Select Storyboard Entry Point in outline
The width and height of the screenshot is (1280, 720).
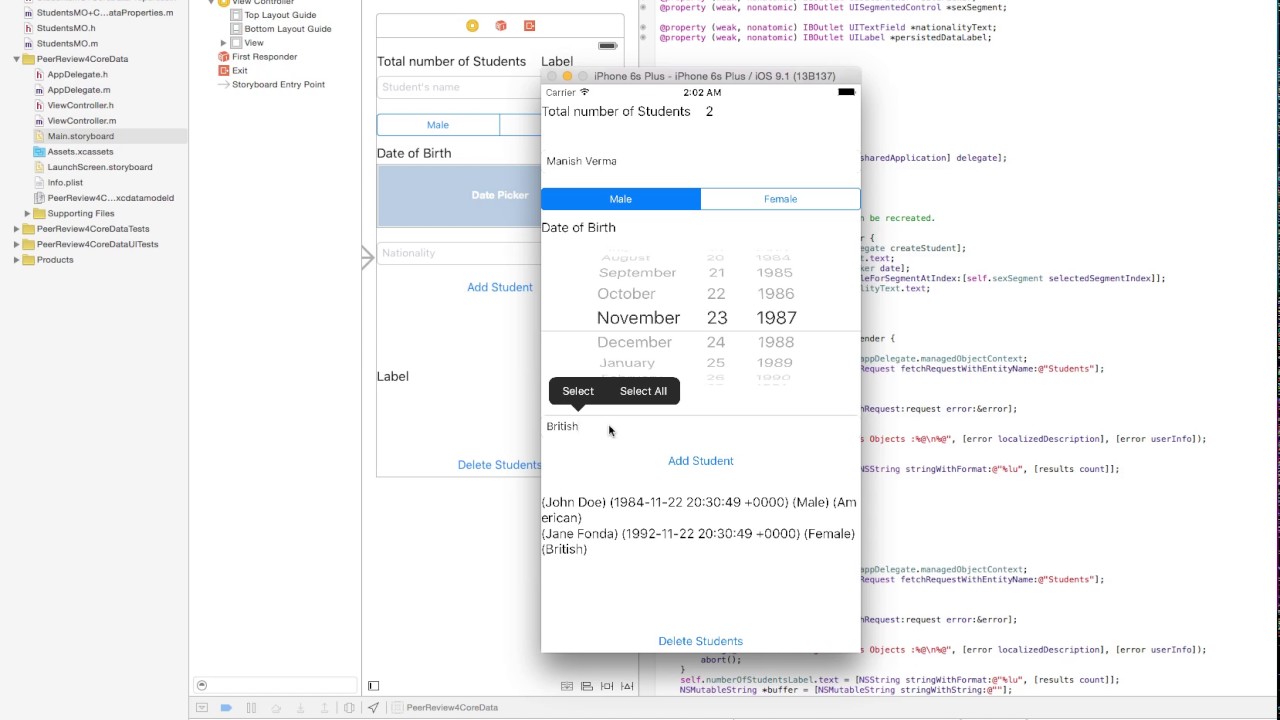[278, 85]
